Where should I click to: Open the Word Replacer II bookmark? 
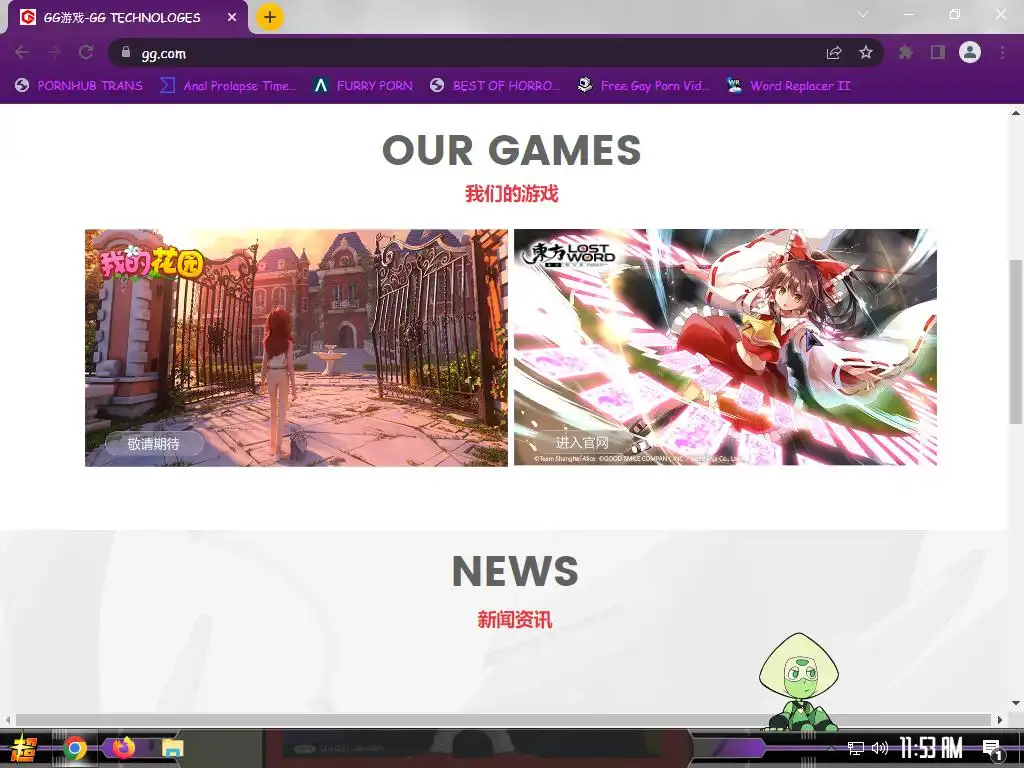point(788,86)
